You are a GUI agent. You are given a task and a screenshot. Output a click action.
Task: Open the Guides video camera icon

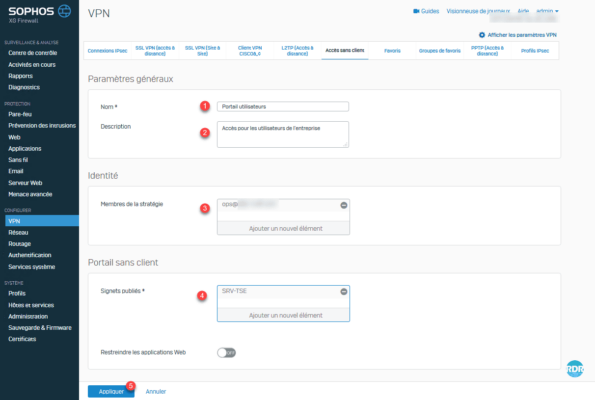[x=416, y=11]
